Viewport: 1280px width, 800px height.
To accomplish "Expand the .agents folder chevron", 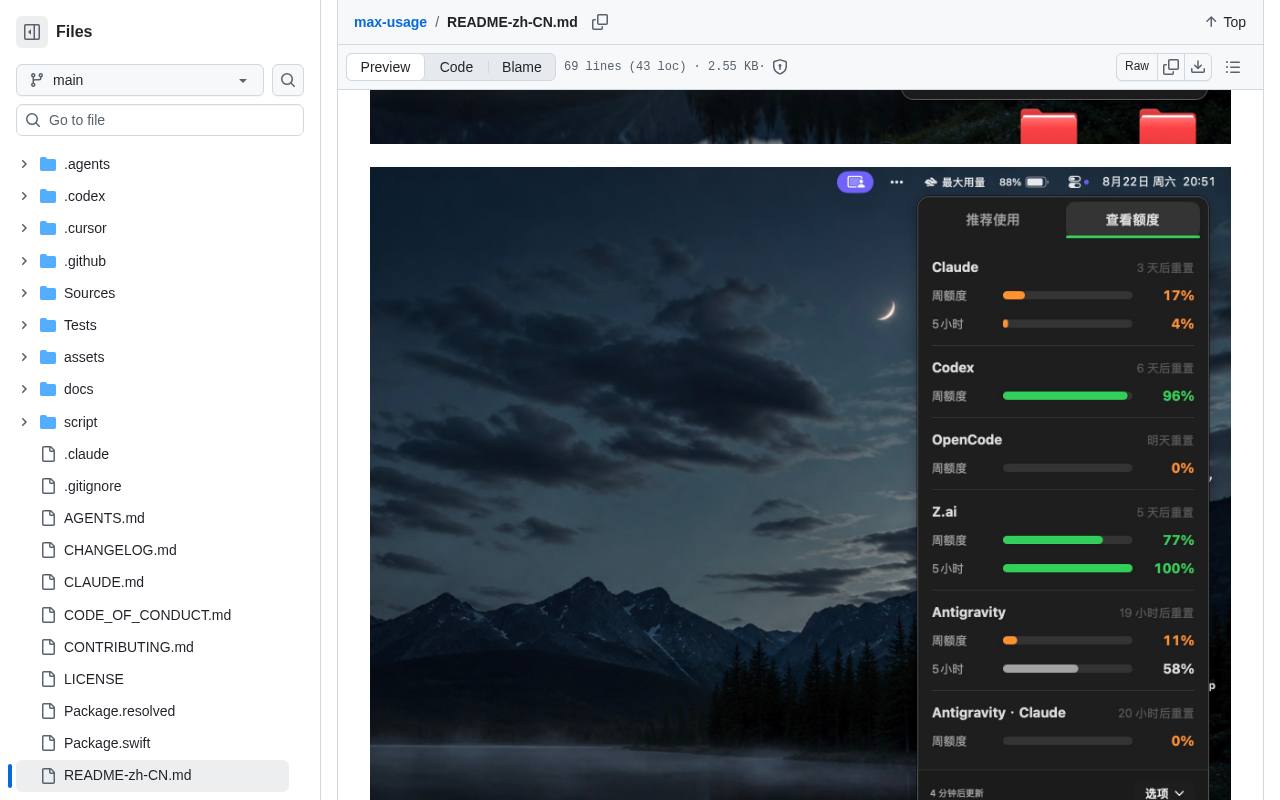I will (x=24, y=164).
